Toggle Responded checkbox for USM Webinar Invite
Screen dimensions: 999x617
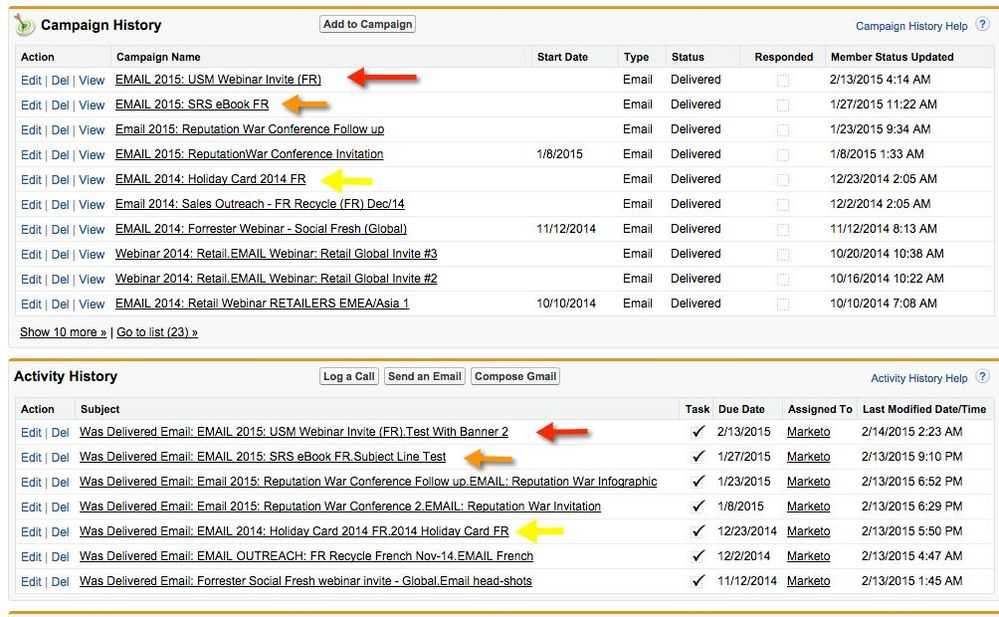pyautogui.click(x=782, y=80)
